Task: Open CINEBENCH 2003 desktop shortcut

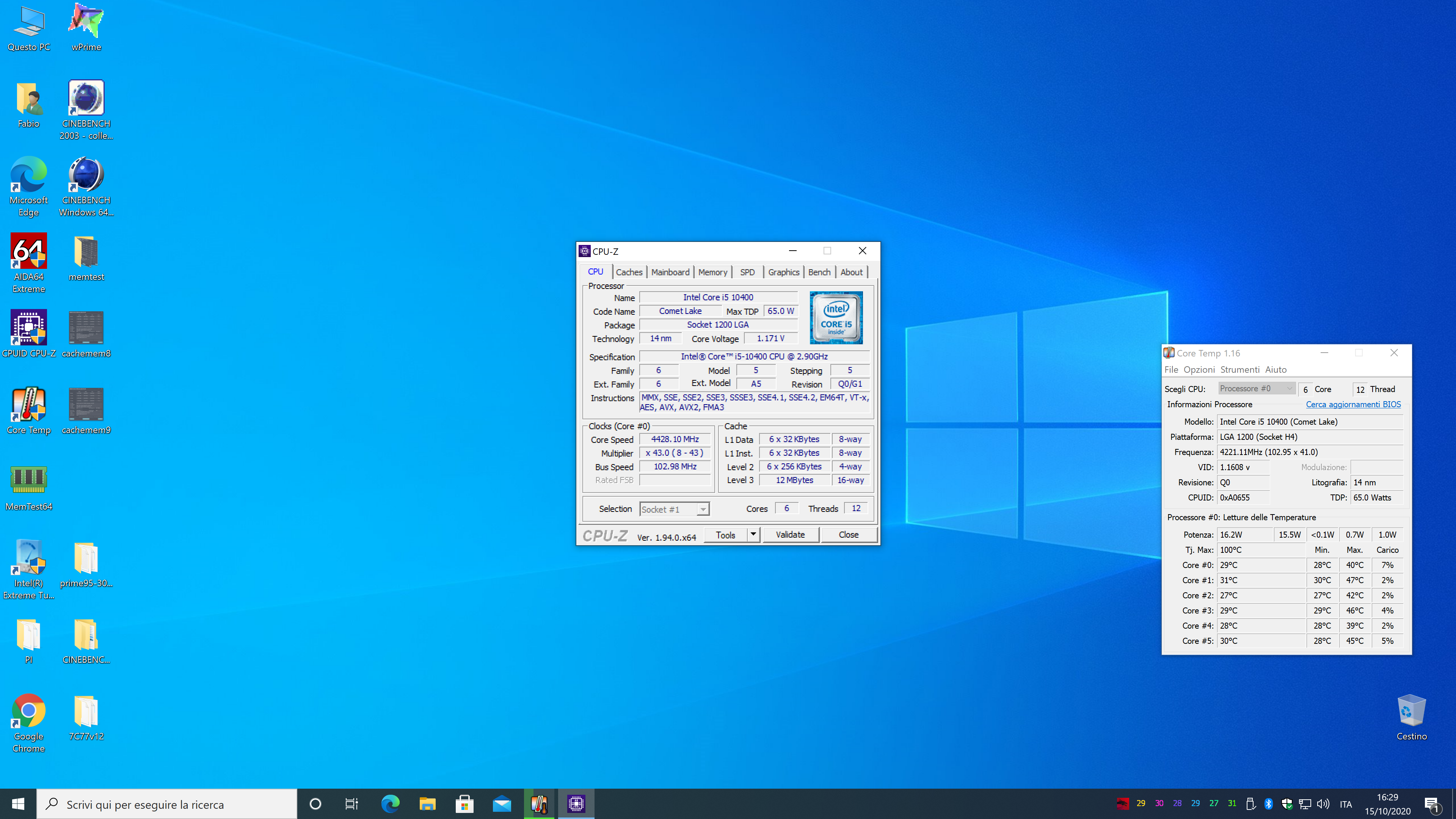Action: click(x=86, y=110)
